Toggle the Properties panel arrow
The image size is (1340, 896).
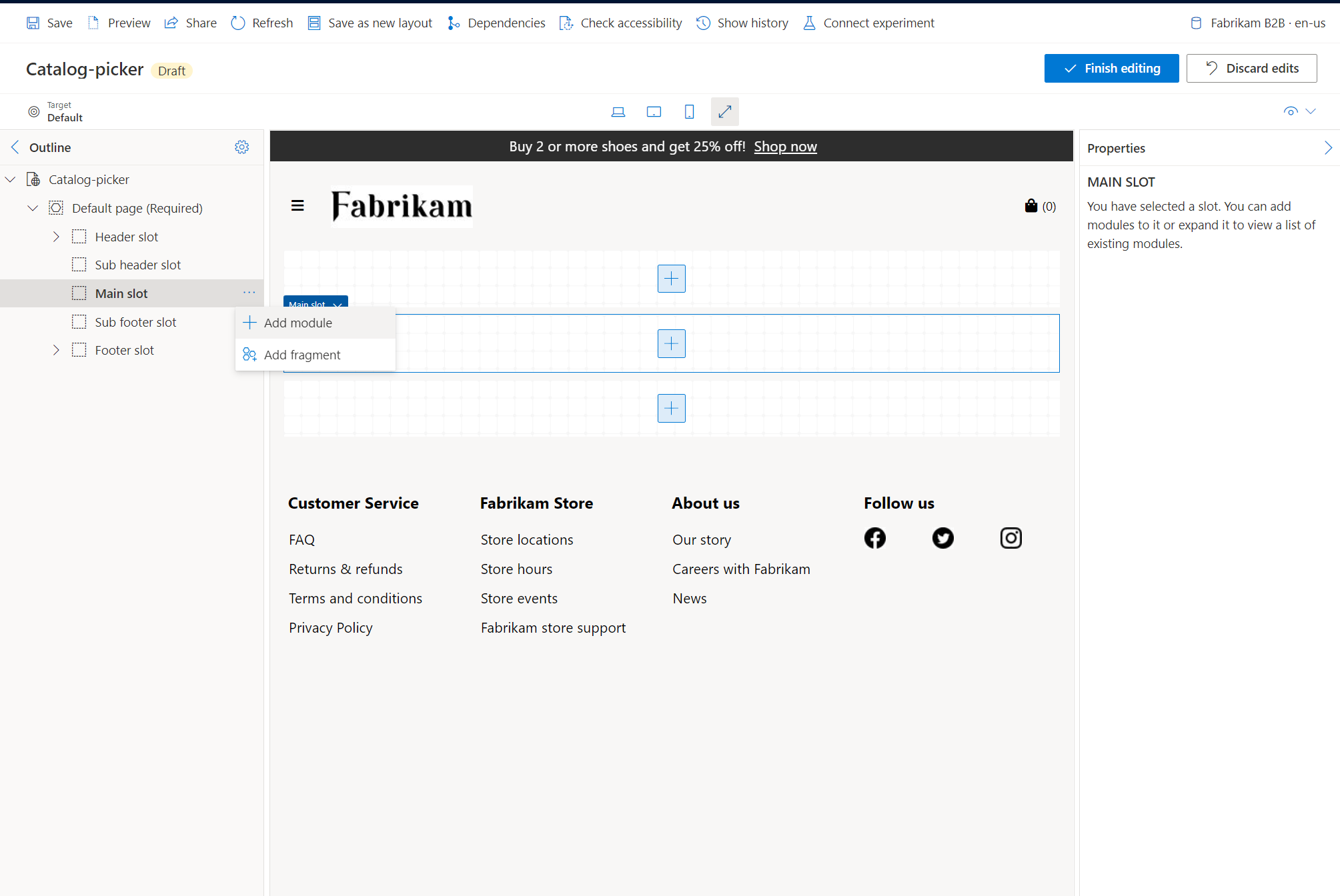(1328, 147)
